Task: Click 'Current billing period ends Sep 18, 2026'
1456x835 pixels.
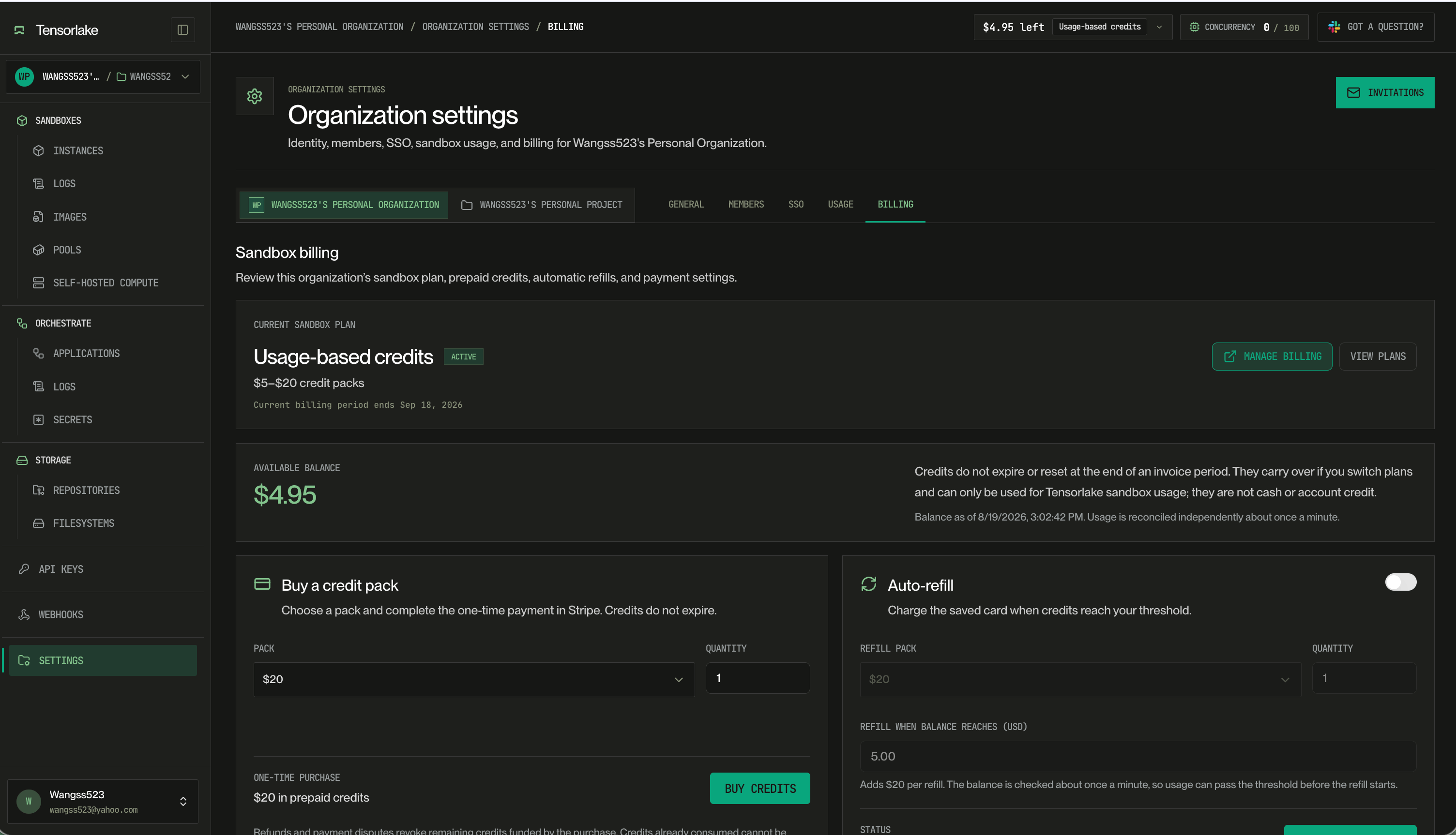Action: (x=358, y=405)
